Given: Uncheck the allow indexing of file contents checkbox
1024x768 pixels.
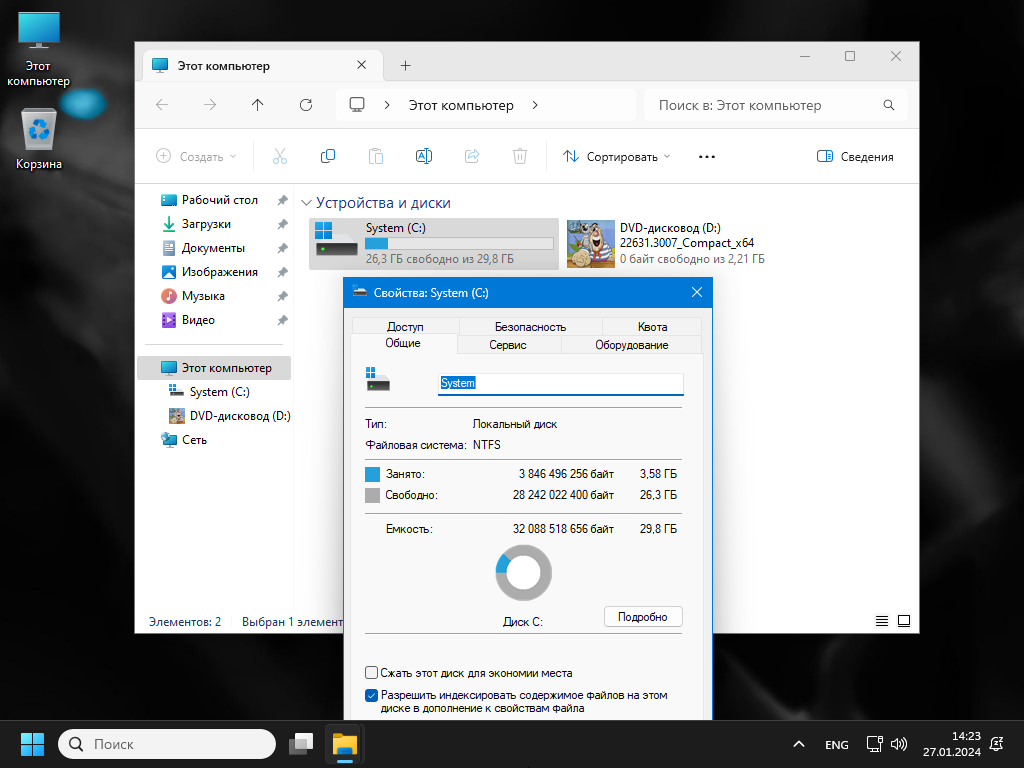Looking at the screenshot, I should point(372,695).
